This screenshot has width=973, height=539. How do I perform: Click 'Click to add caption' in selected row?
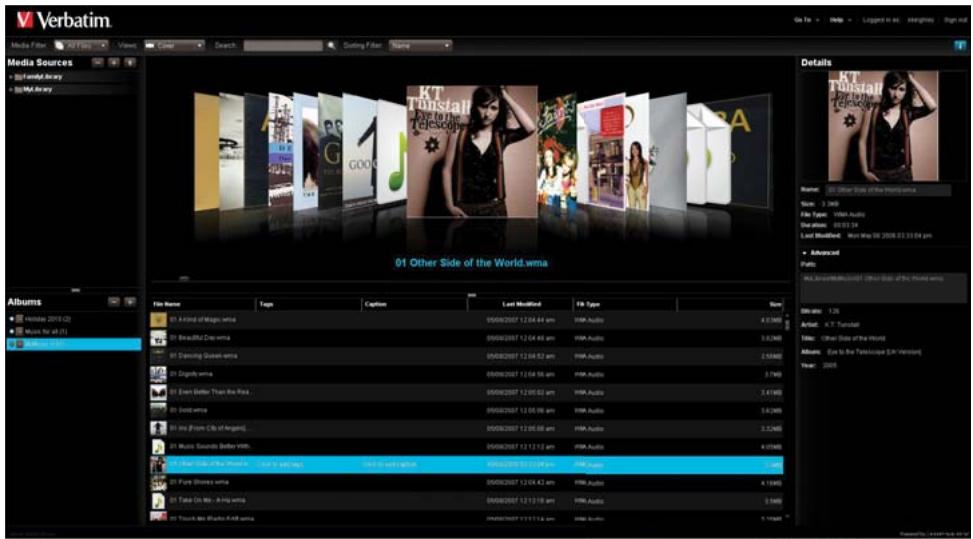(x=390, y=464)
